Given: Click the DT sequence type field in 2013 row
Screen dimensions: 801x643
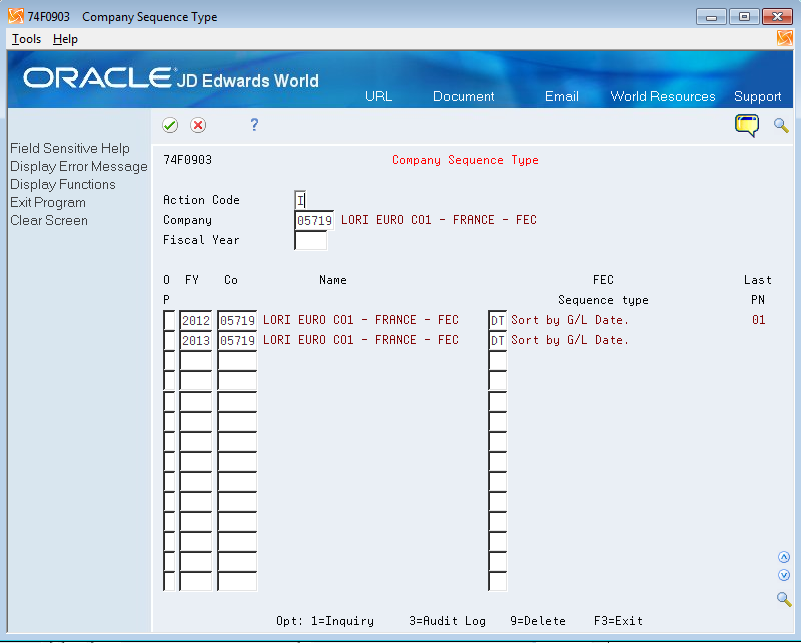Looking at the screenshot, I should click(x=498, y=340).
